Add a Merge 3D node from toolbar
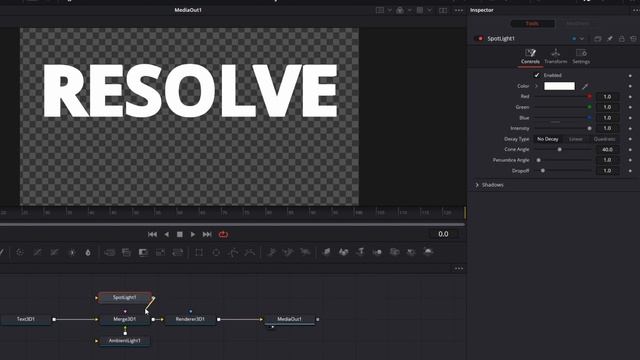Viewport: 640px width, 360px height. [x=378, y=252]
